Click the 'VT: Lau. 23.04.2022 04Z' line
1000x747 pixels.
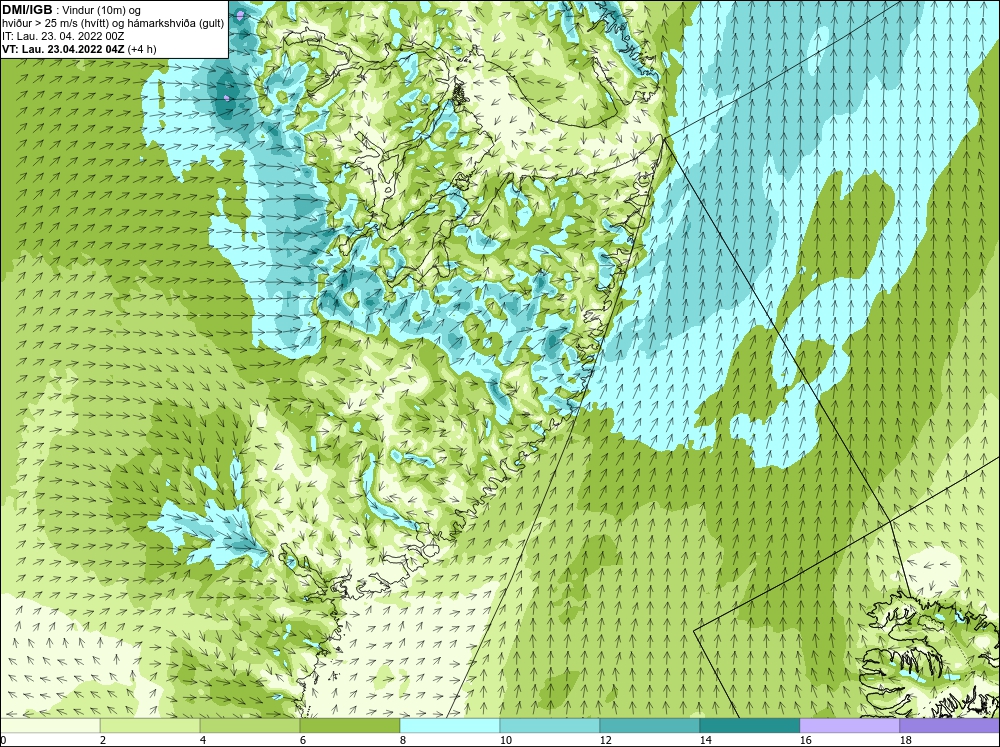63,49
